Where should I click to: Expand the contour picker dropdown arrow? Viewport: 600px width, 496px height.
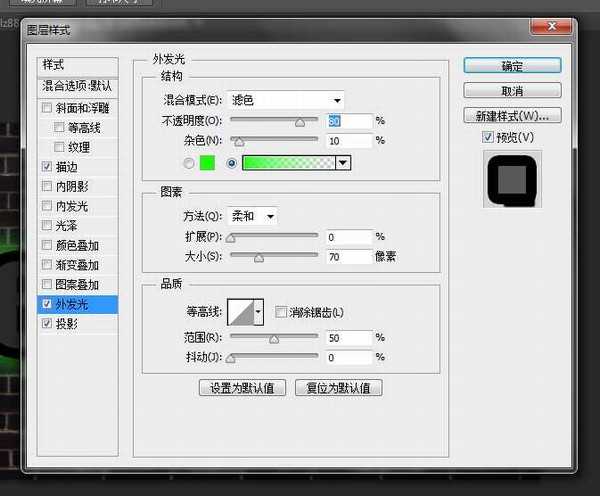pyautogui.click(x=259, y=312)
